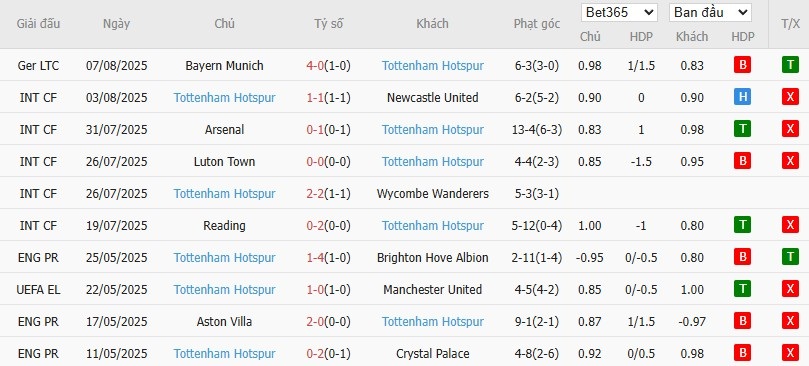Viewport: 809px width, 366px height.
Task: Click red B badge in Crystal Palace row
Action: (x=742, y=353)
